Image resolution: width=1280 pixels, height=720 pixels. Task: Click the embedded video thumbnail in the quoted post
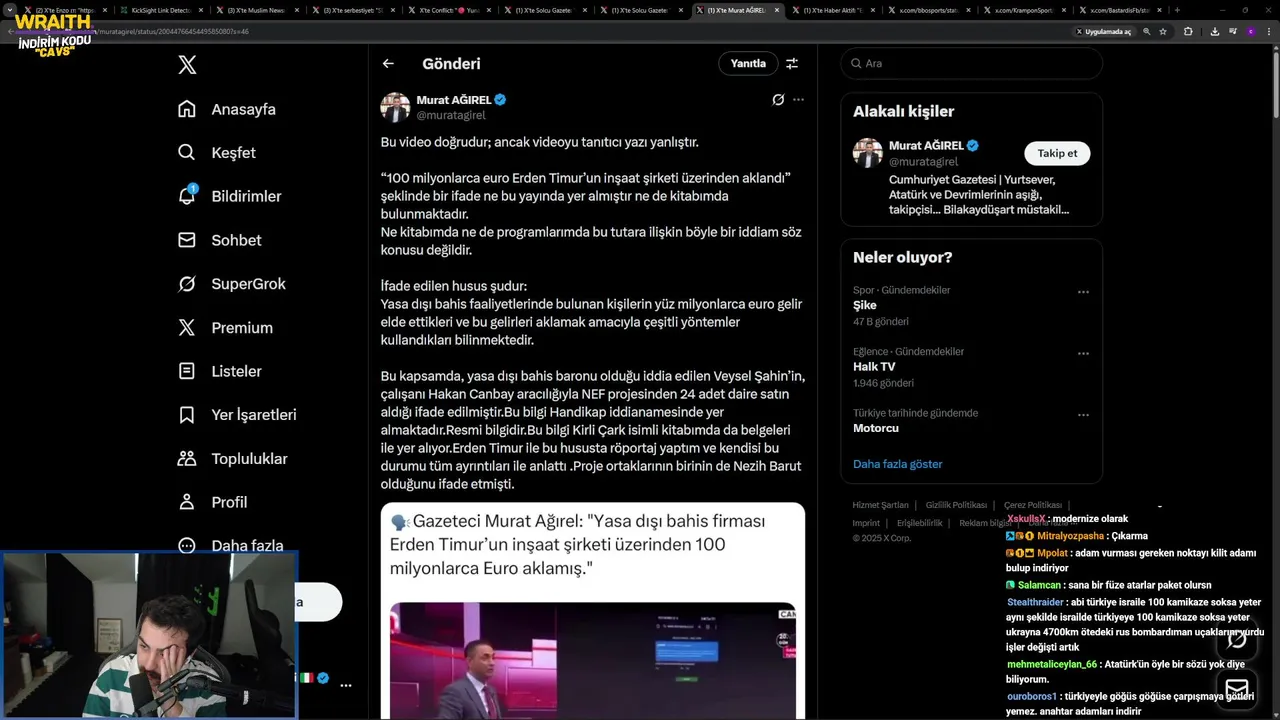pos(592,660)
